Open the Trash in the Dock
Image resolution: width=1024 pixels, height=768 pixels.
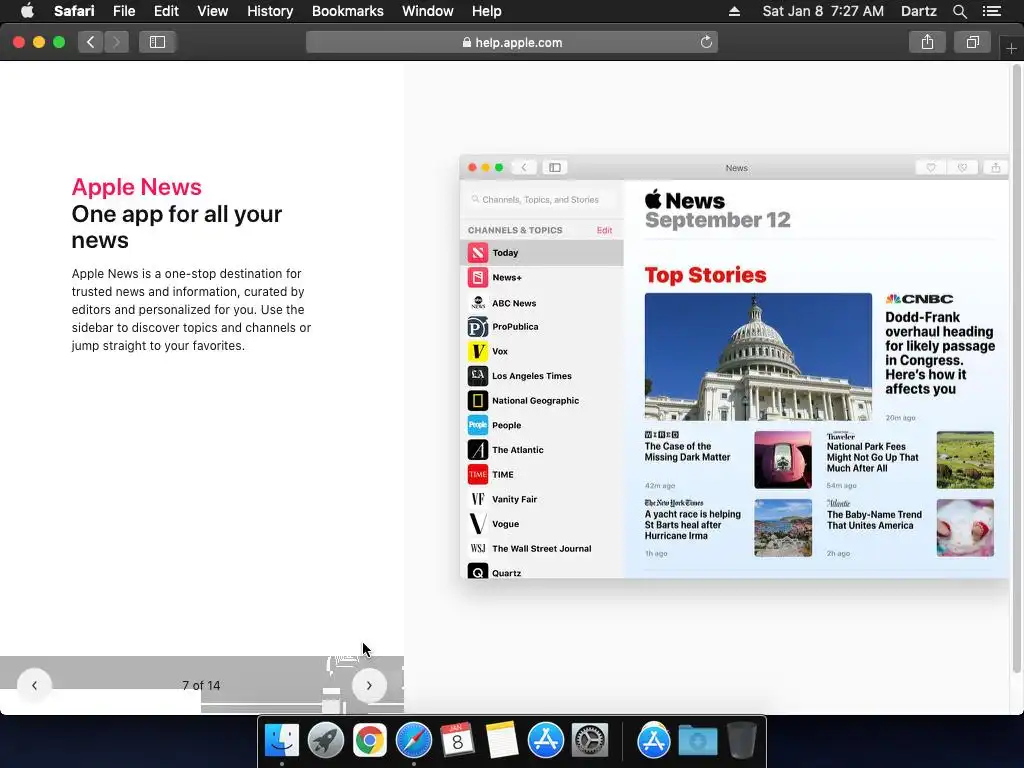point(742,741)
